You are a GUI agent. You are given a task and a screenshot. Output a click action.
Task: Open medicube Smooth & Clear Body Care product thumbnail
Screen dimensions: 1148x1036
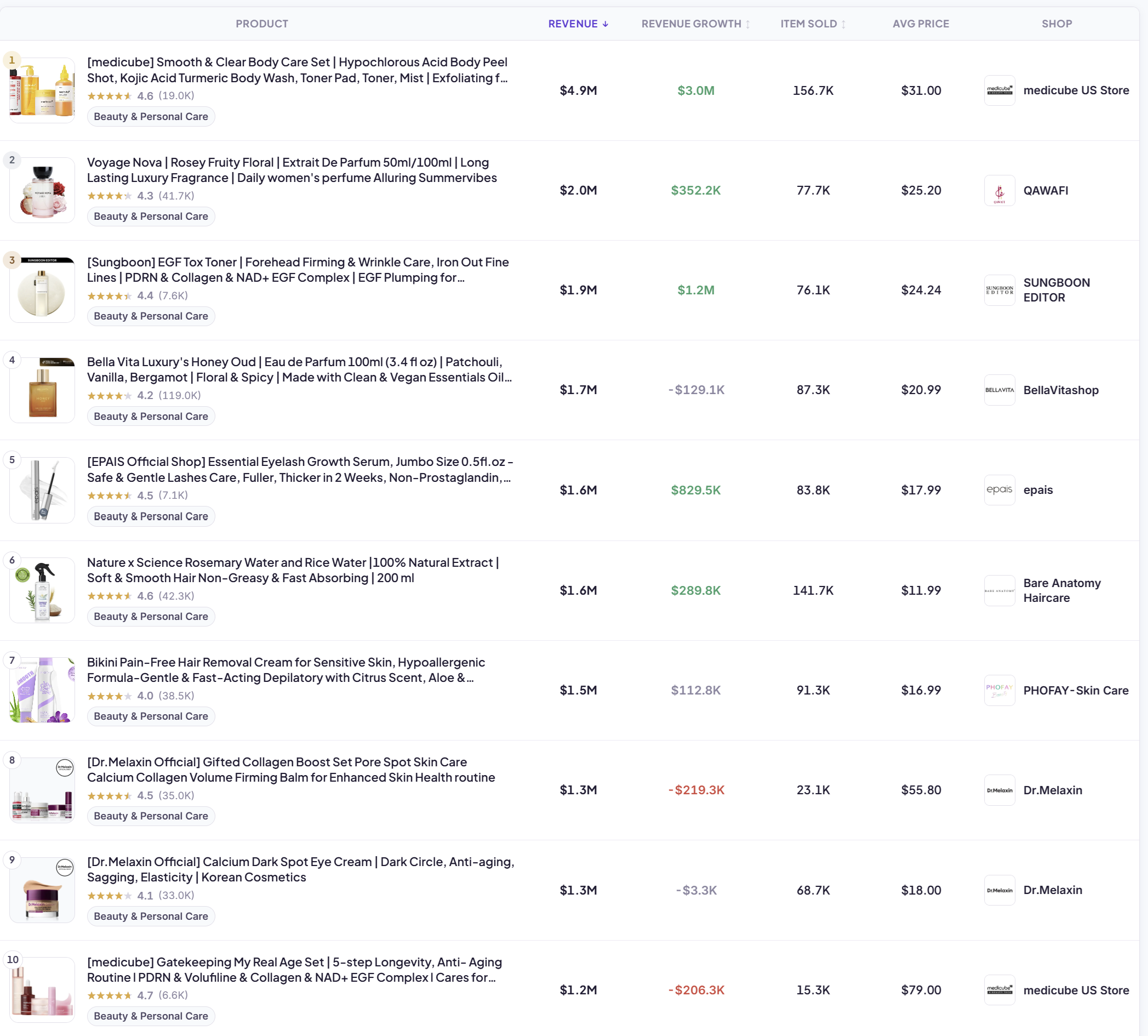[x=42, y=90]
